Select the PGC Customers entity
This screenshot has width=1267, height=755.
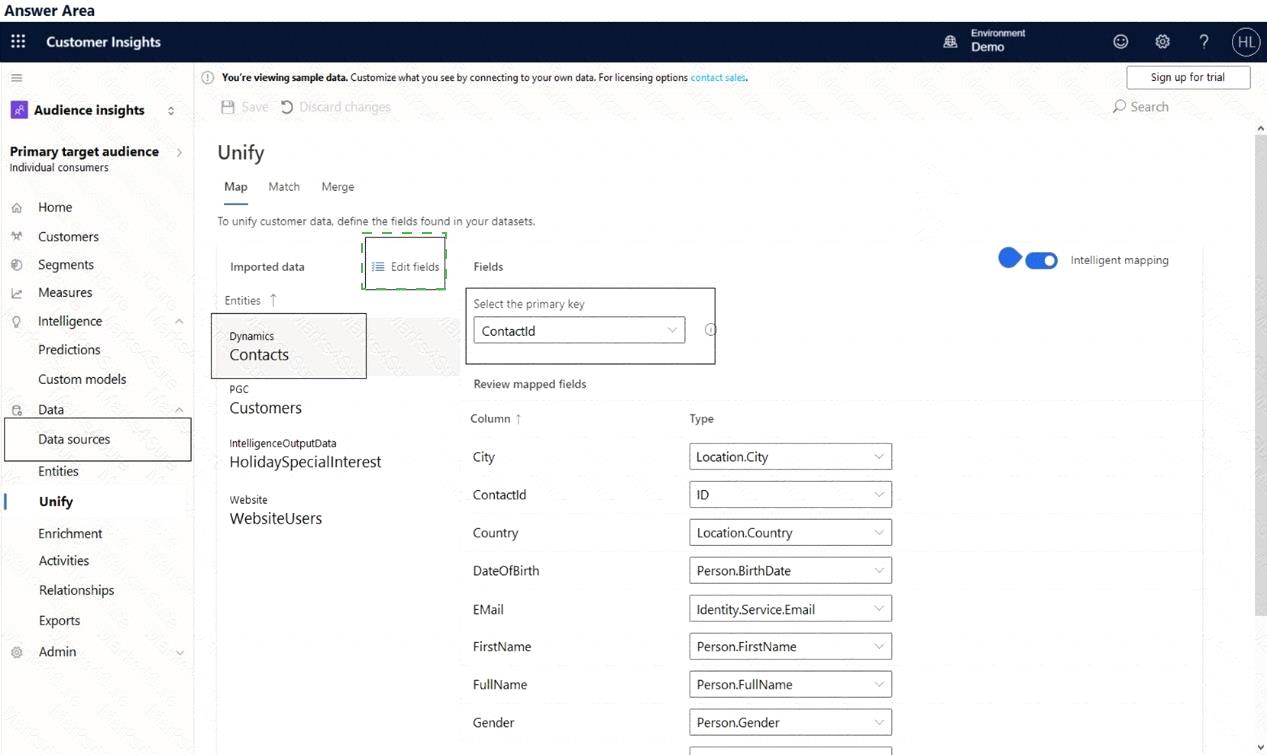265,400
